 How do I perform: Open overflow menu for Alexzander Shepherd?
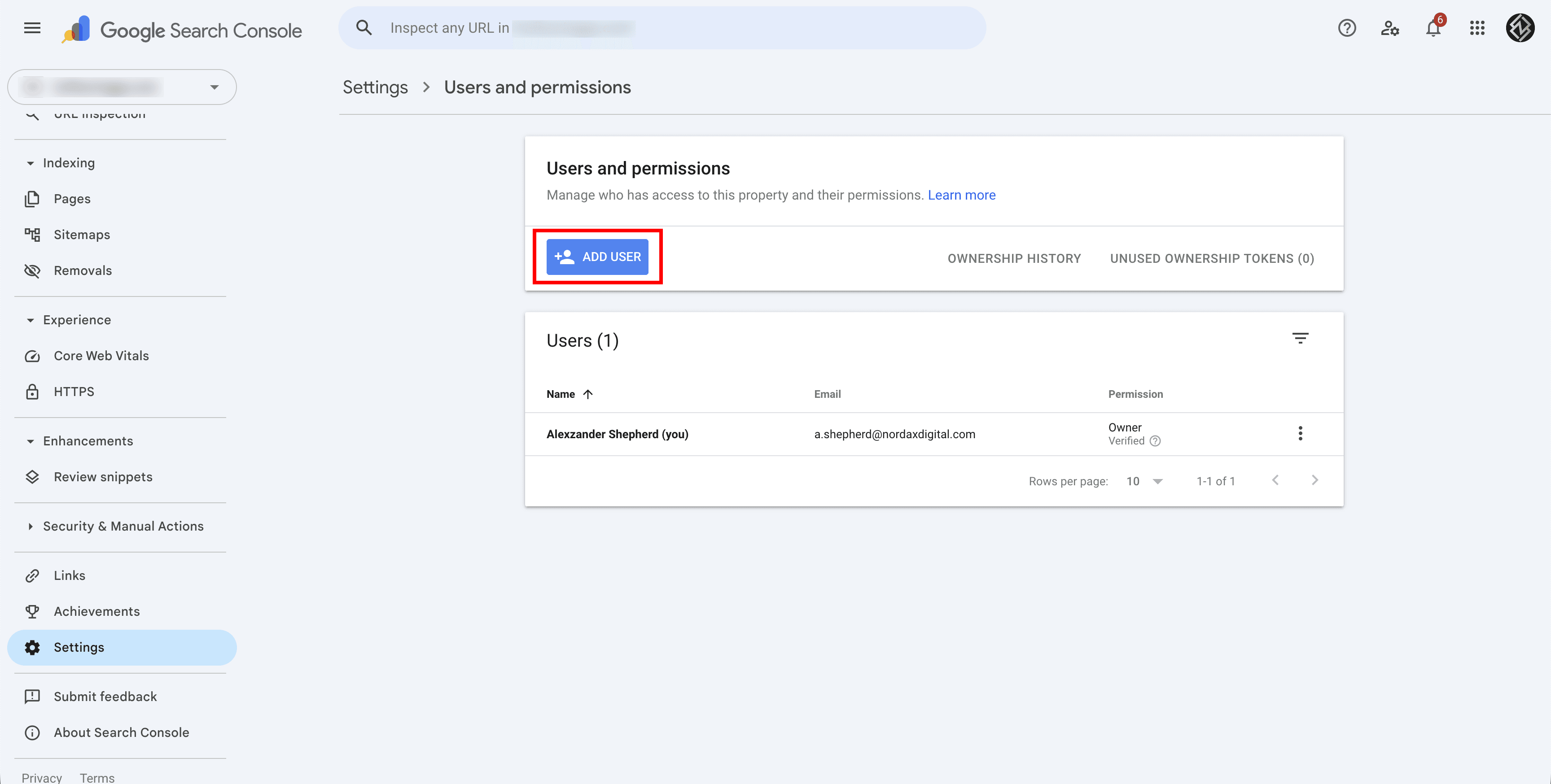click(x=1300, y=433)
